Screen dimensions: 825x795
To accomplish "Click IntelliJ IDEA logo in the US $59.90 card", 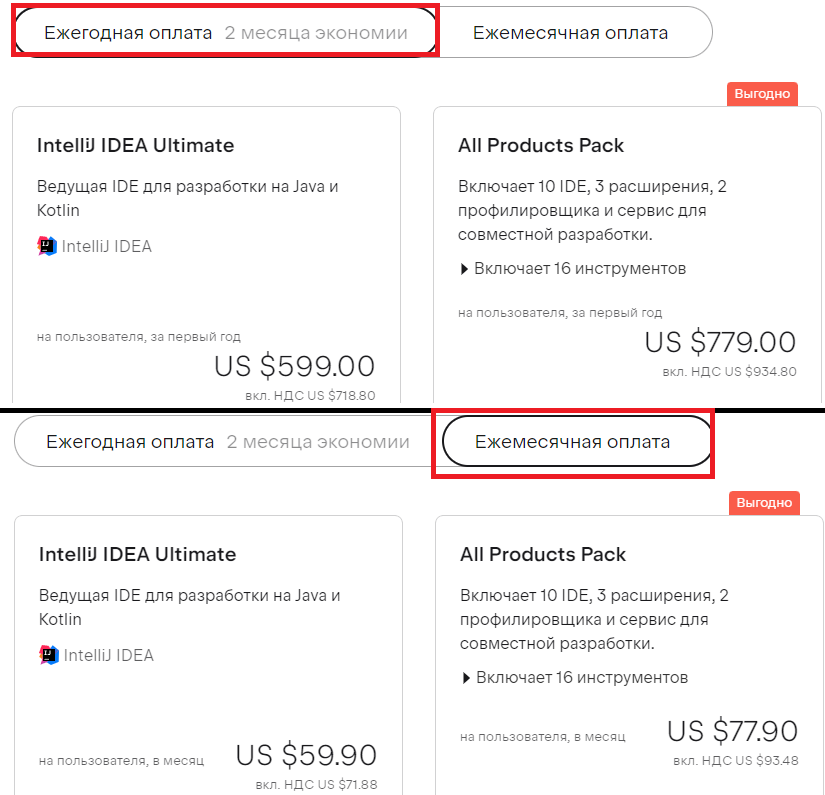I will click(x=49, y=655).
